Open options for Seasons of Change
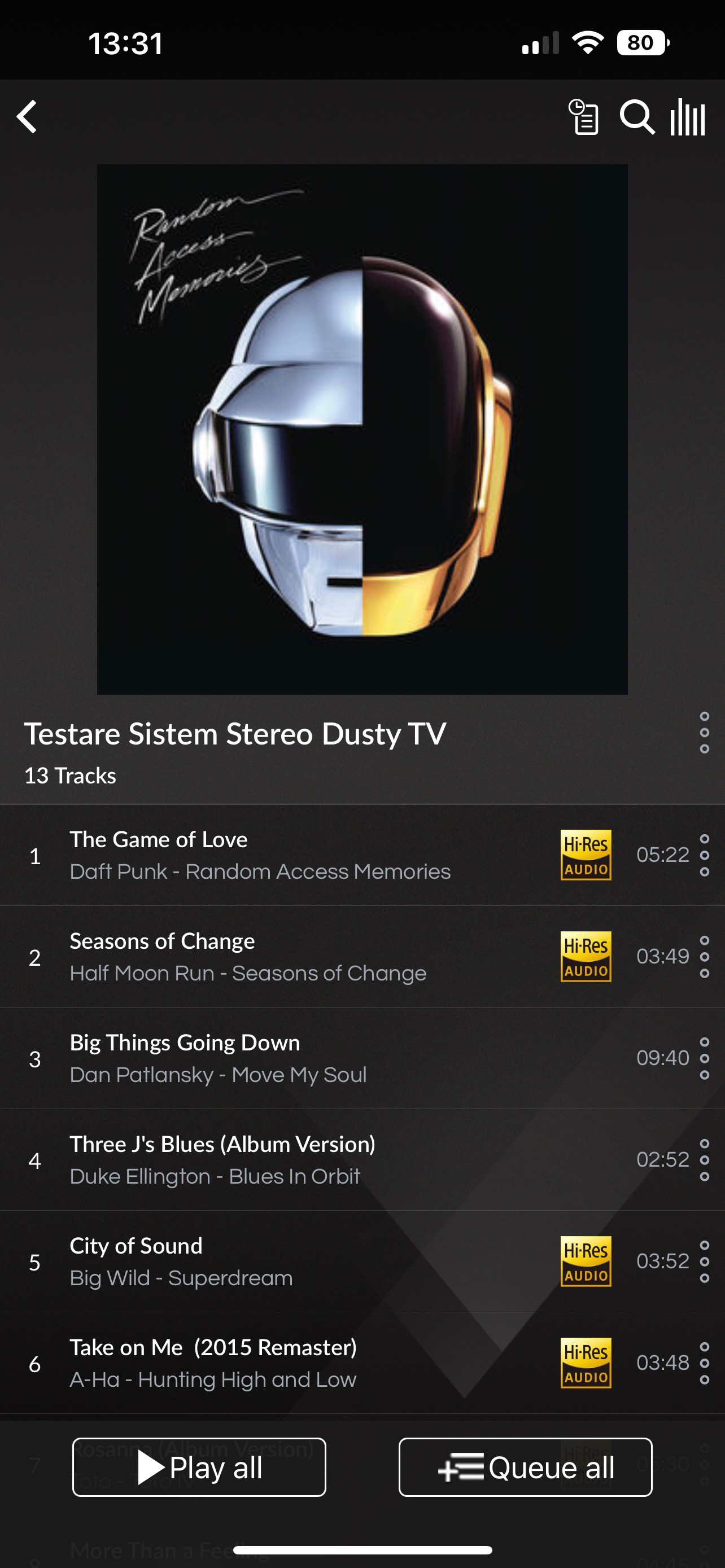 pyautogui.click(x=704, y=957)
